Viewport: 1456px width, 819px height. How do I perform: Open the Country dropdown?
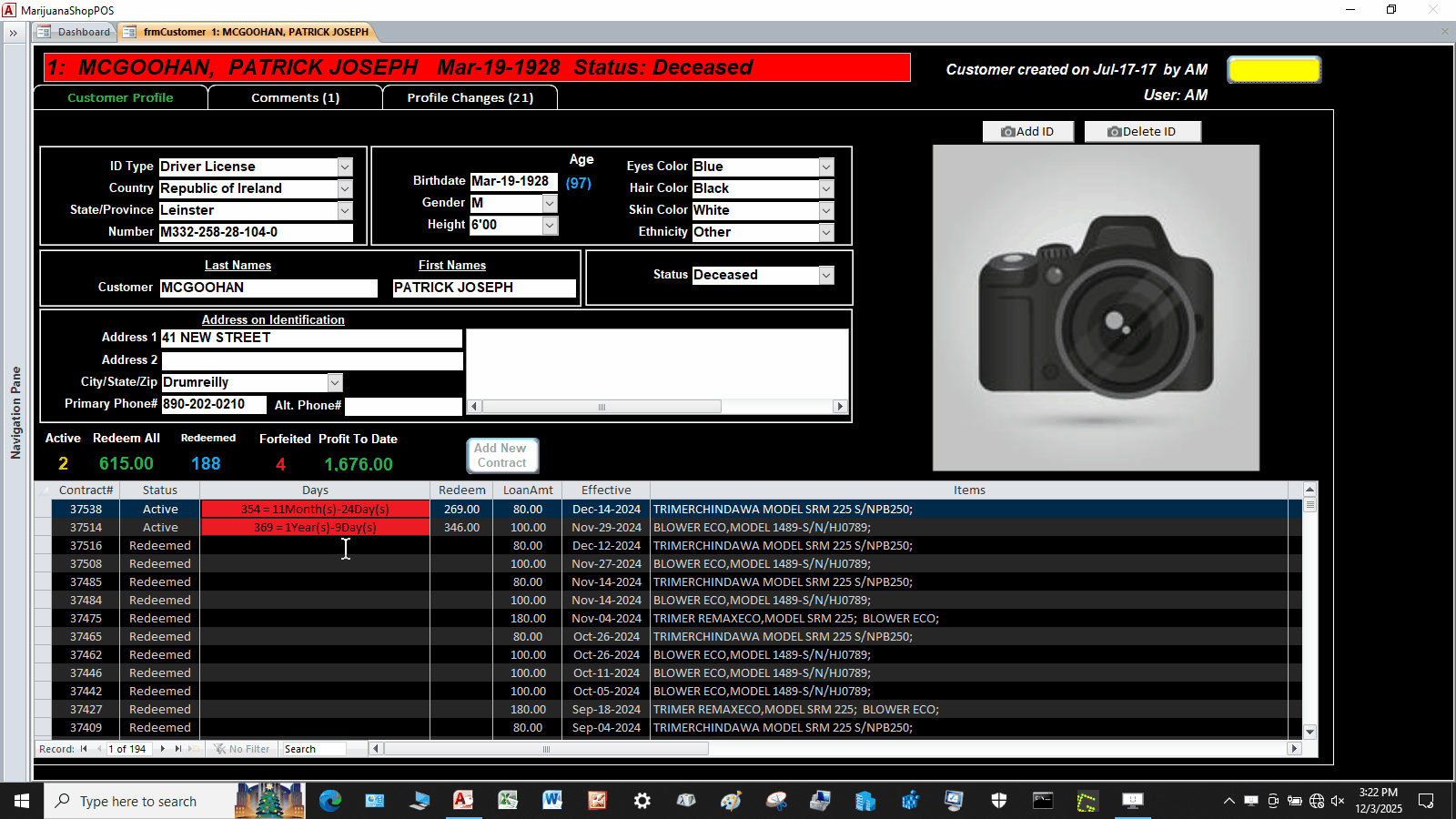point(345,188)
